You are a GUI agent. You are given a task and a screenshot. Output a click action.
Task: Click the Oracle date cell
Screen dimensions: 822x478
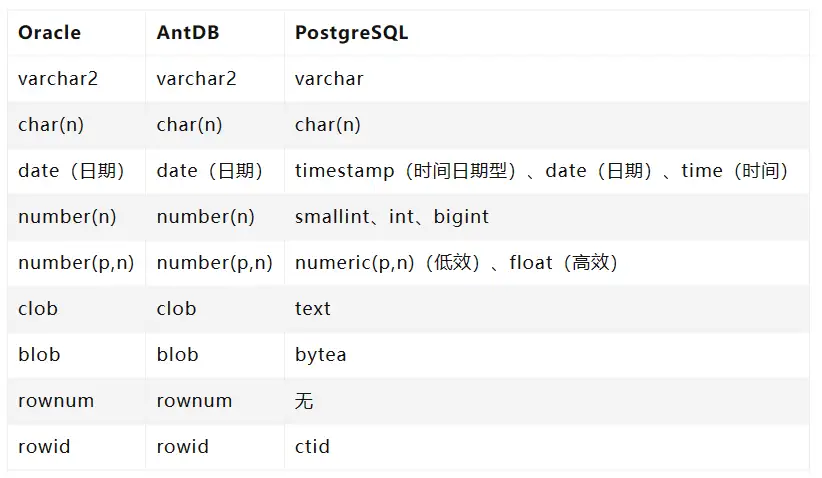(71, 171)
